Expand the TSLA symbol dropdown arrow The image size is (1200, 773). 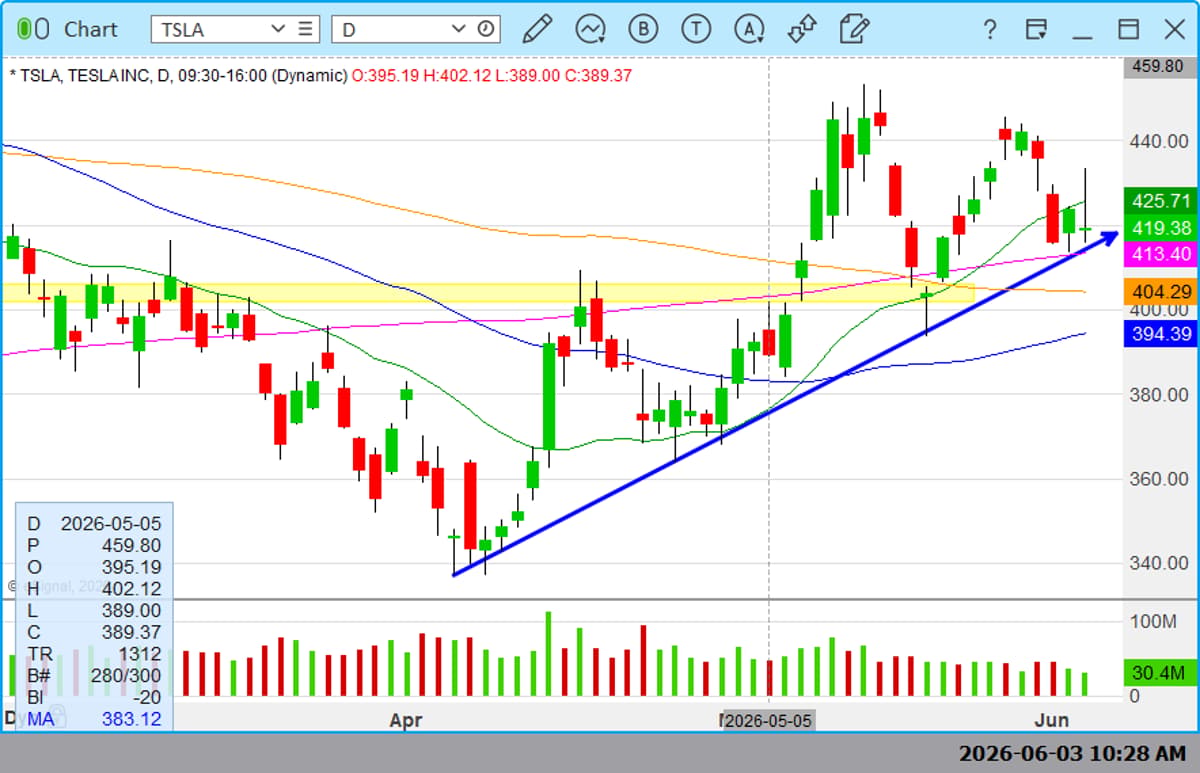coord(278,29)
